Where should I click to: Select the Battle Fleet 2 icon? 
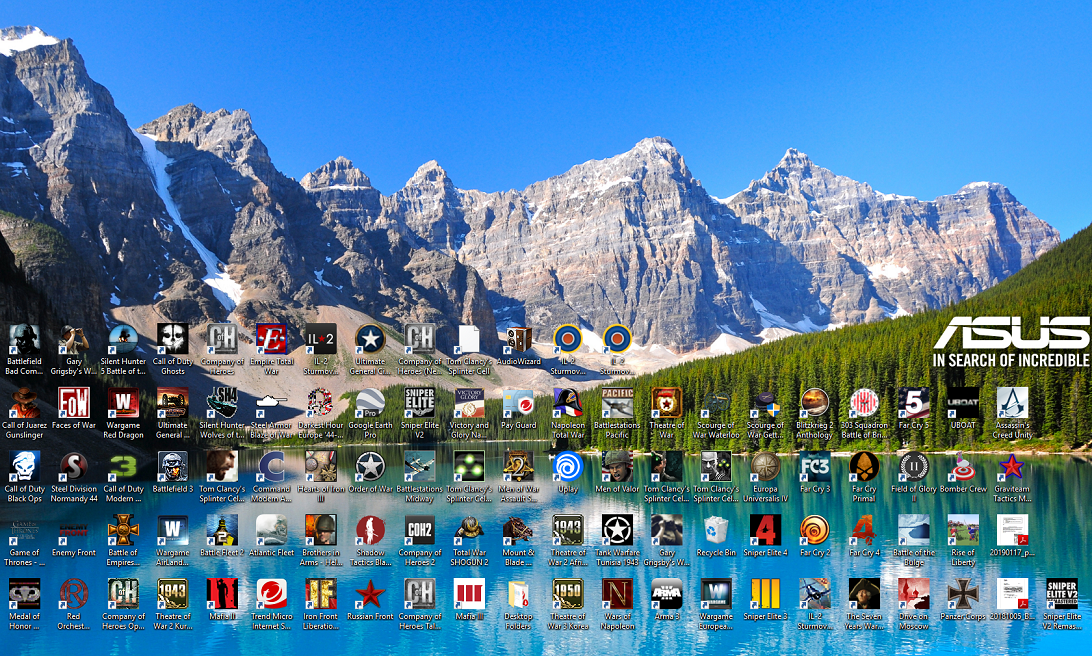point(221,531)
